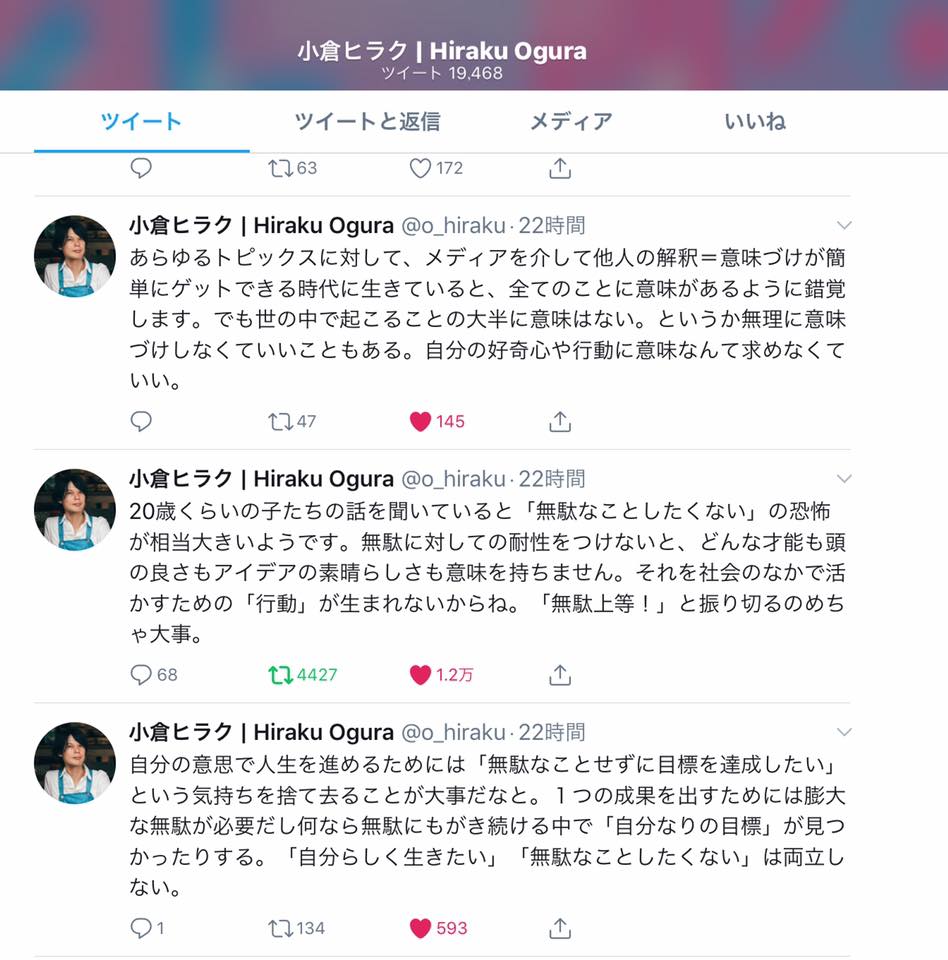Screen dimensions: 948x960
Task: Unlike the tweet with 1.2万 likes
Action: (x=420, y=675)
